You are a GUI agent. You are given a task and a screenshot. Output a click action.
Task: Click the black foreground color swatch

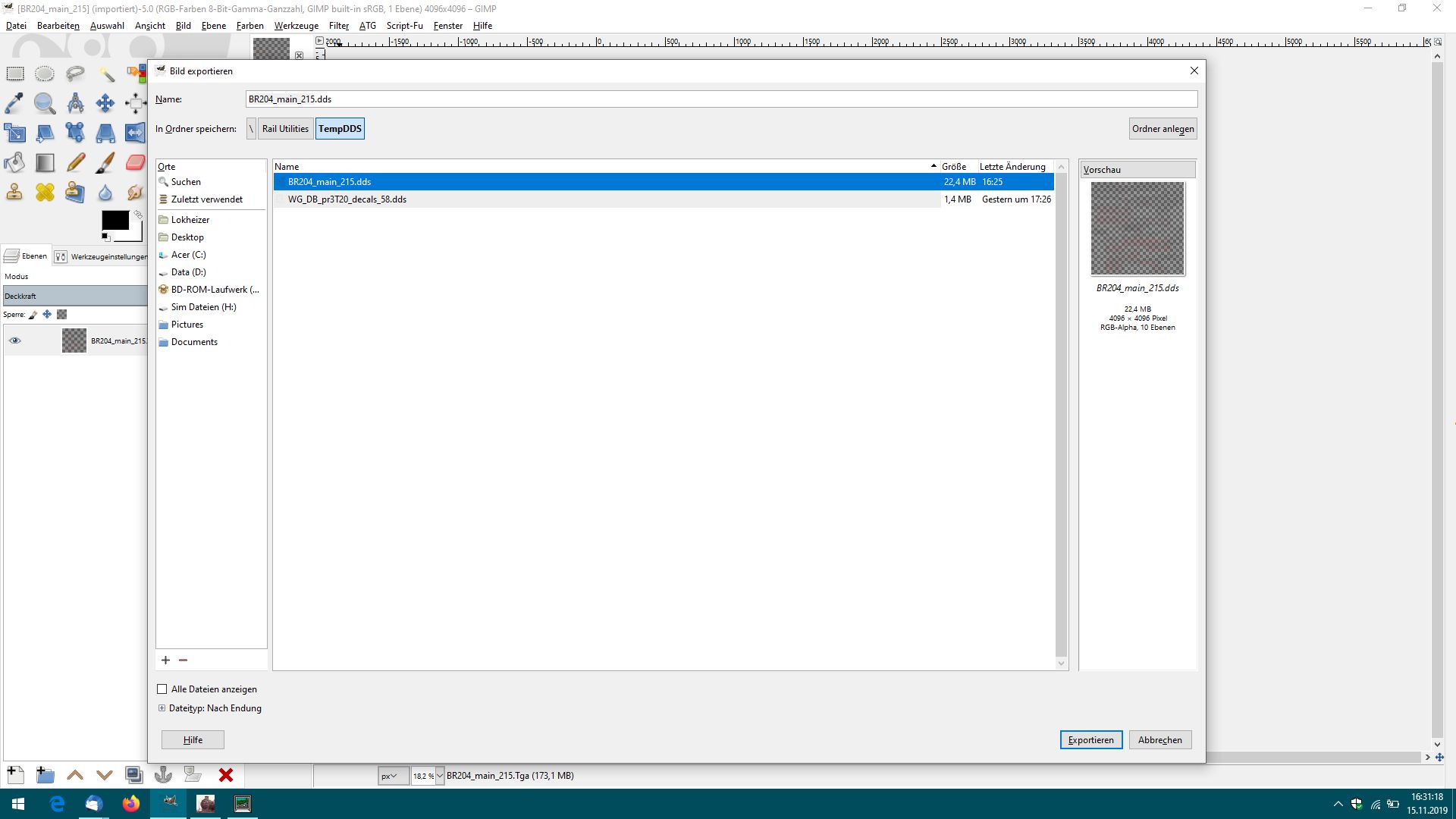(115, 220)
